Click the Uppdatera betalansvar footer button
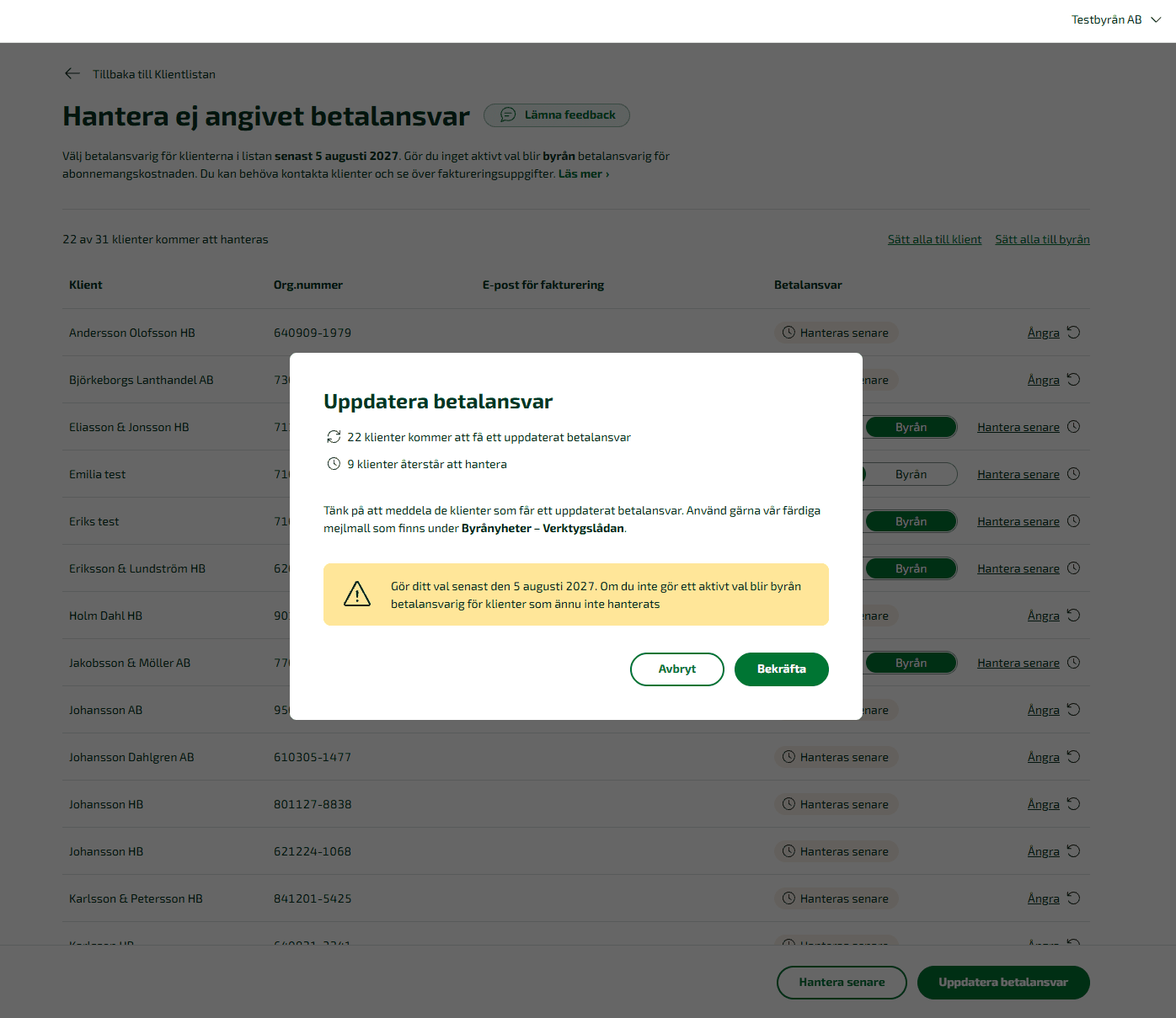 tap(1003, 983)
